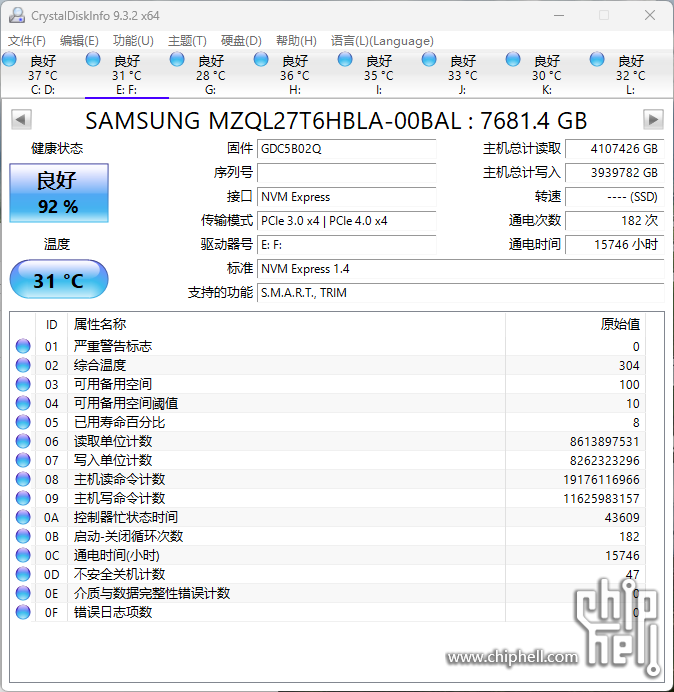Click the 转速 value ---- (SSD)

click(615, 197)
